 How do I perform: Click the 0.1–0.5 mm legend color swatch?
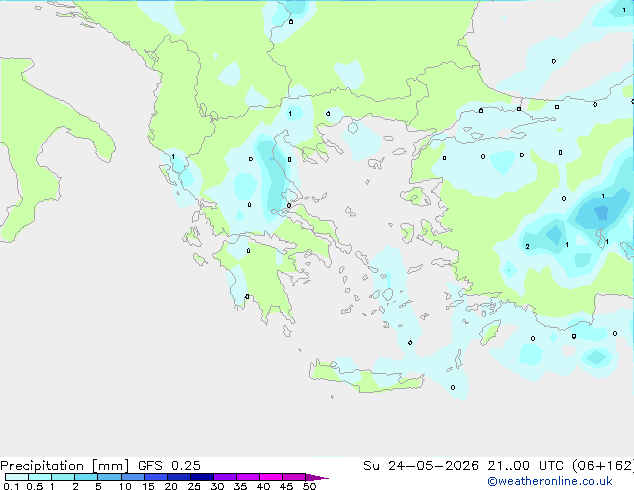coord(17,477)
